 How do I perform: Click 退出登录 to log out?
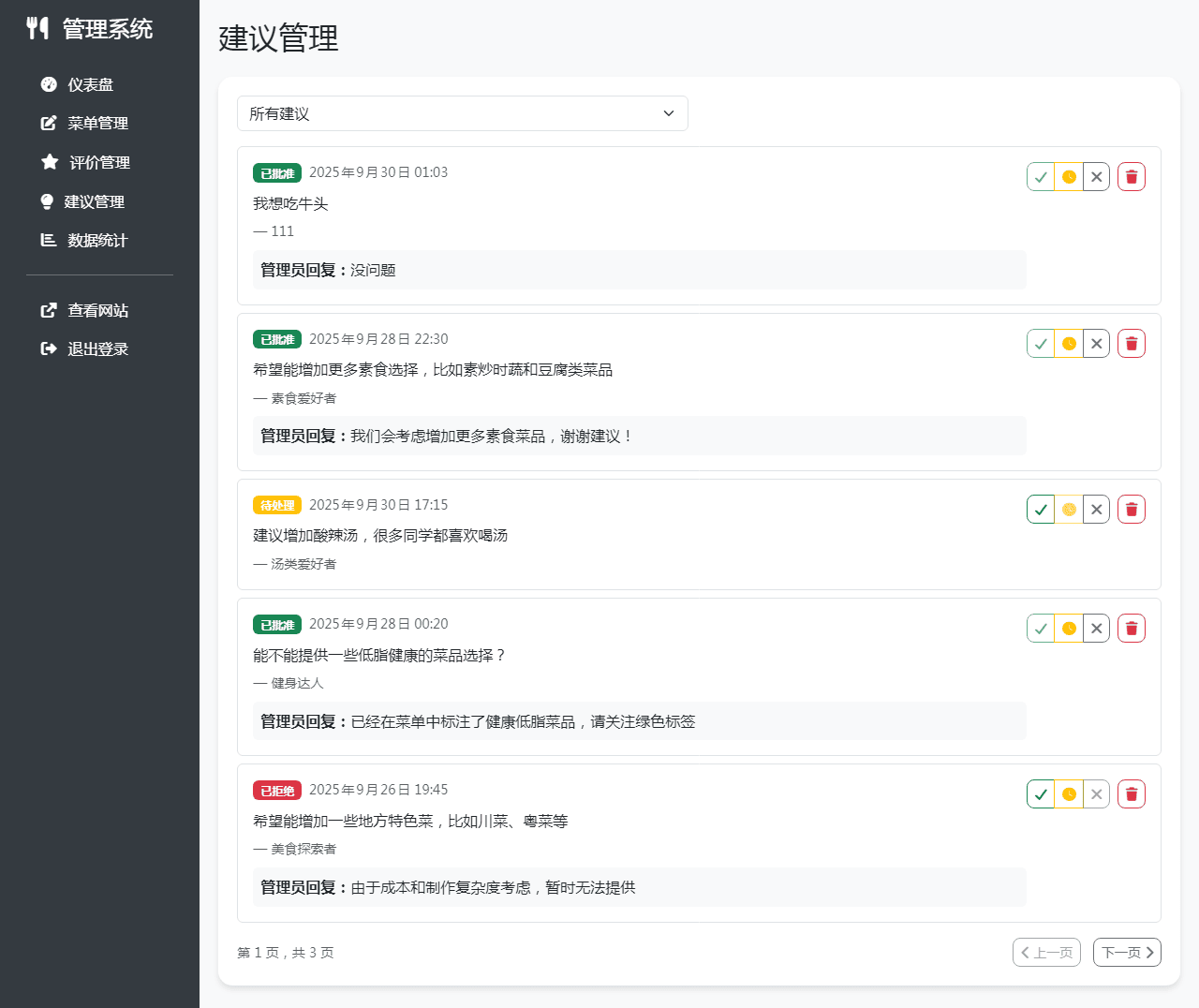(x=97, y=348)
